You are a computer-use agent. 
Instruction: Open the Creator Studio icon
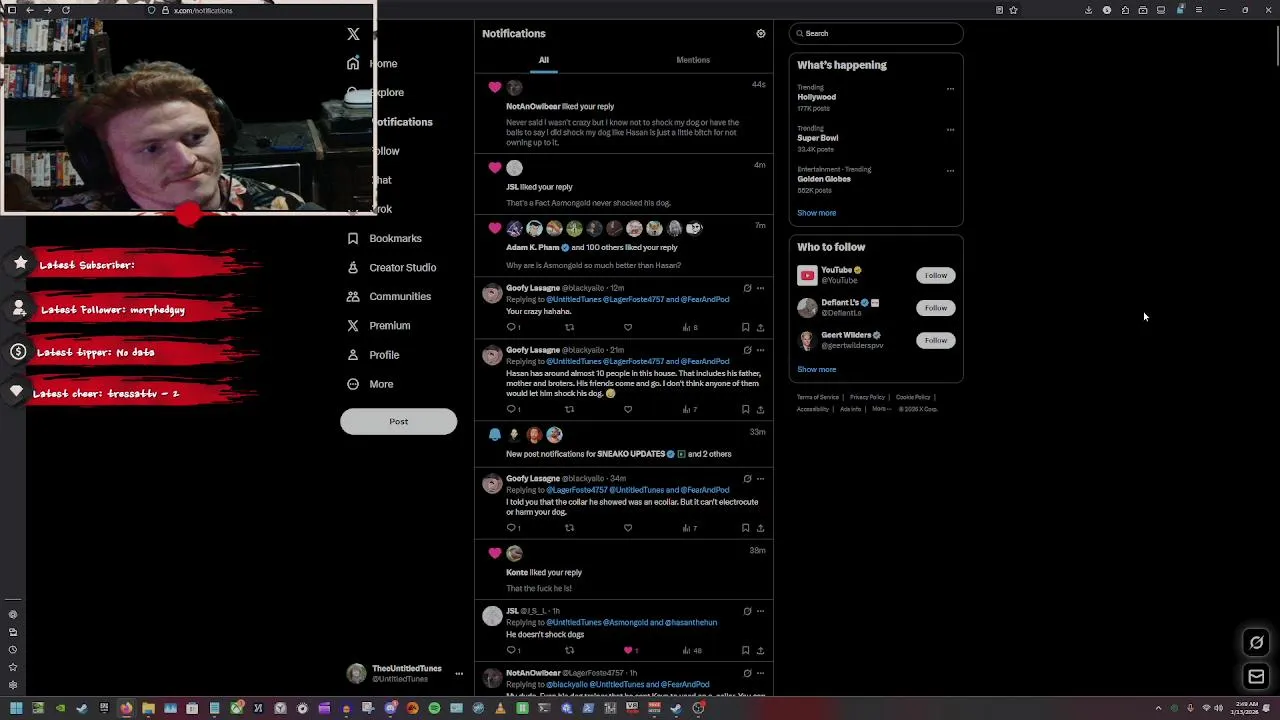[x=353, y=267]
